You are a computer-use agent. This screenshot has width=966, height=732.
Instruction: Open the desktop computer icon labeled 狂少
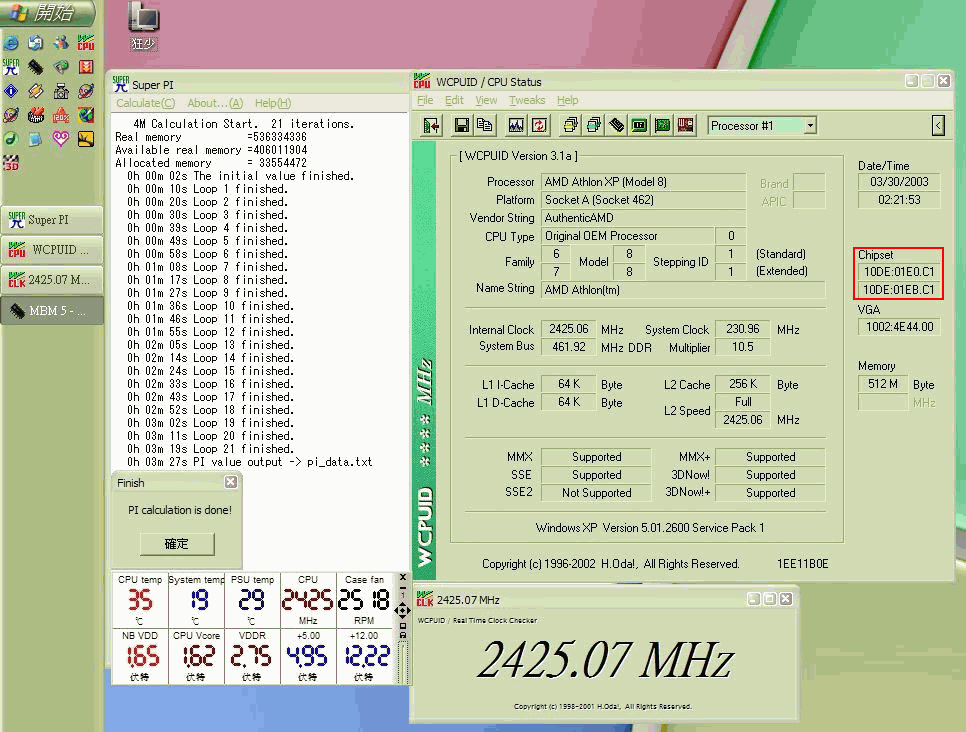[144, 19]
